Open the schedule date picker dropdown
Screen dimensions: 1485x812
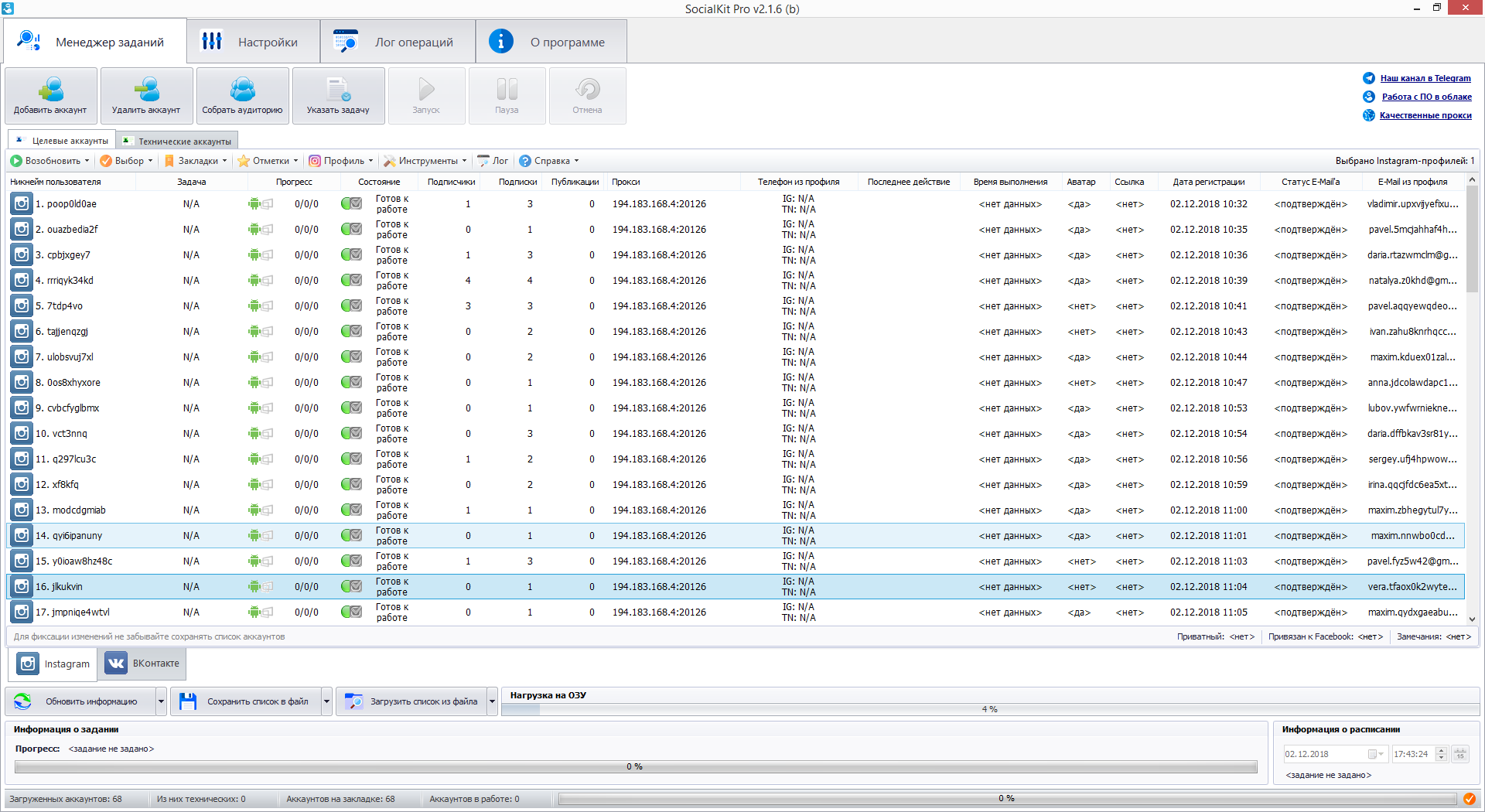point(1377,754)
